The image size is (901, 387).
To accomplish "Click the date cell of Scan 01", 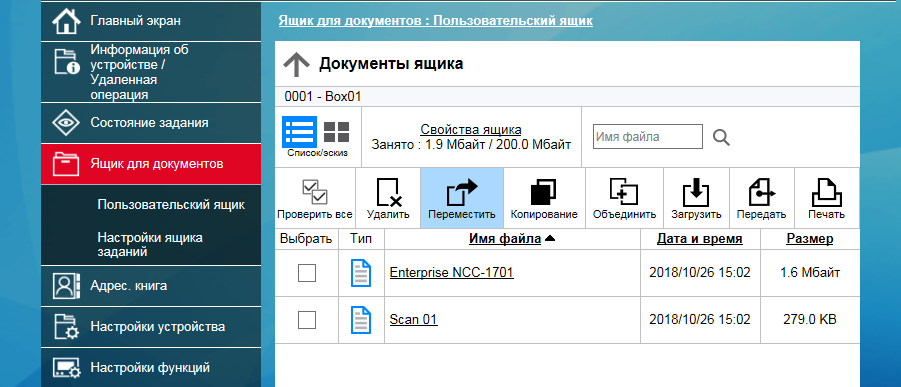I will click(700, 319).
